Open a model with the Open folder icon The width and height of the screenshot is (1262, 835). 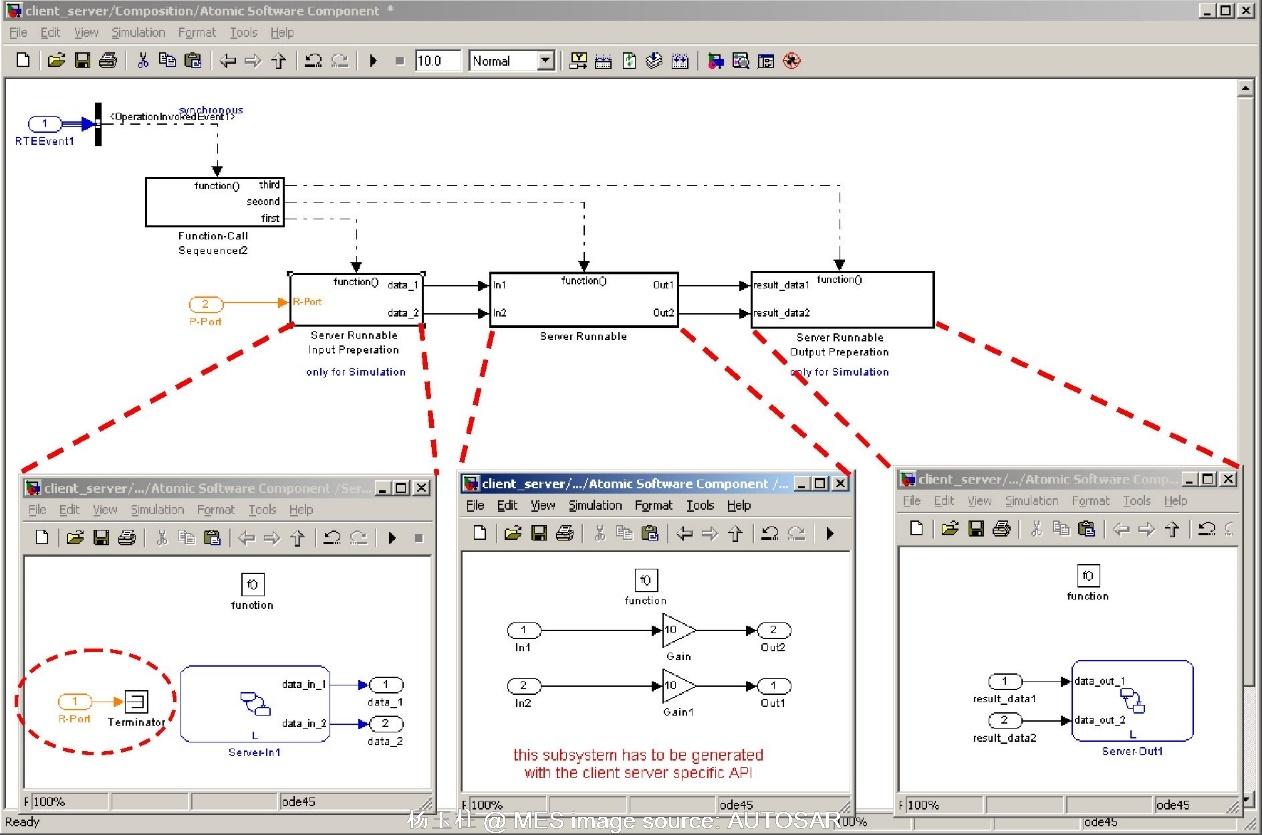point(56,60)
